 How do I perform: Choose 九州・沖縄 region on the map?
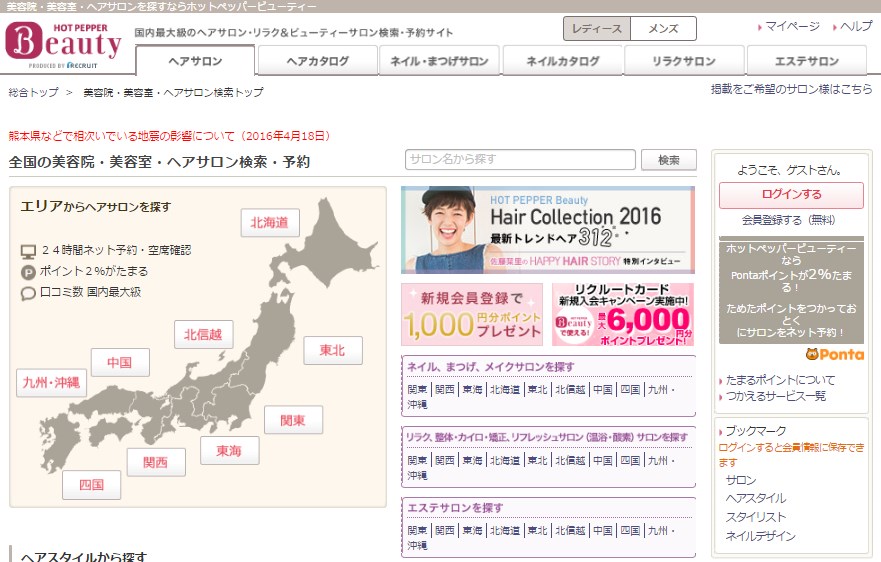pyautogui.click(x=52, y=382)
